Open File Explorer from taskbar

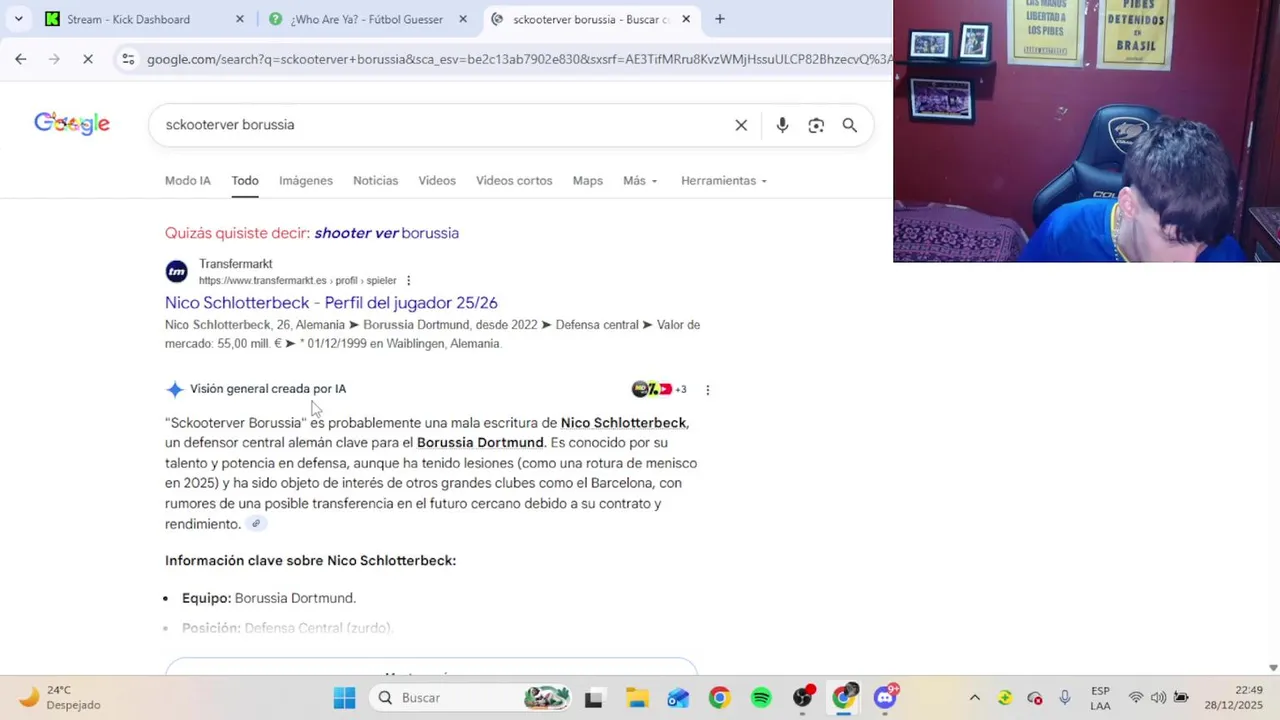pyautogui.click(x=637, y=698)
